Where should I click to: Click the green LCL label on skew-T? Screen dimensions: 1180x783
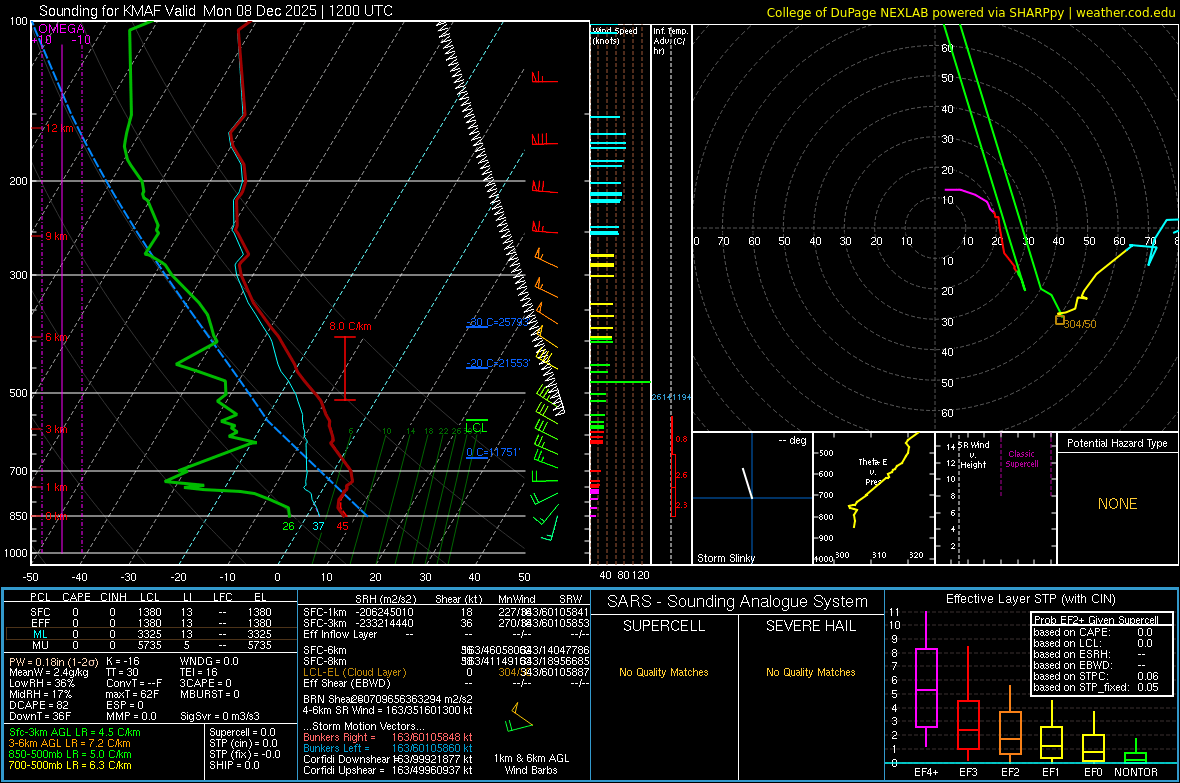476,428
